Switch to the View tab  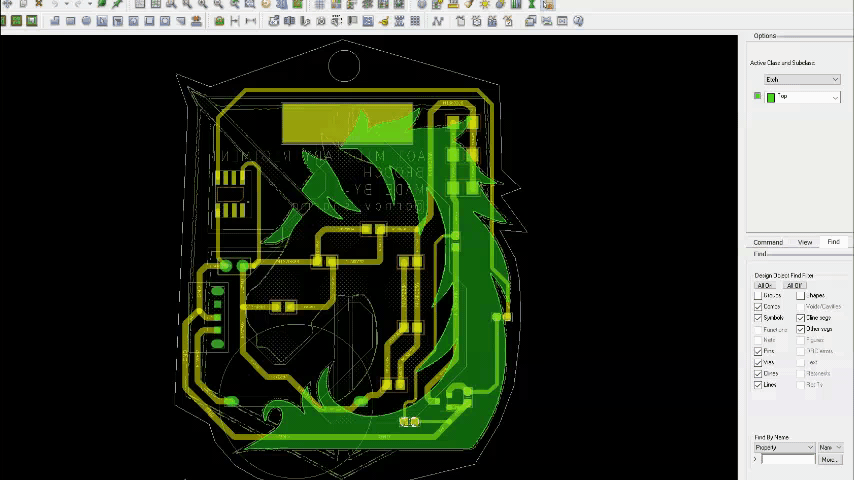(x=804, y=242)
